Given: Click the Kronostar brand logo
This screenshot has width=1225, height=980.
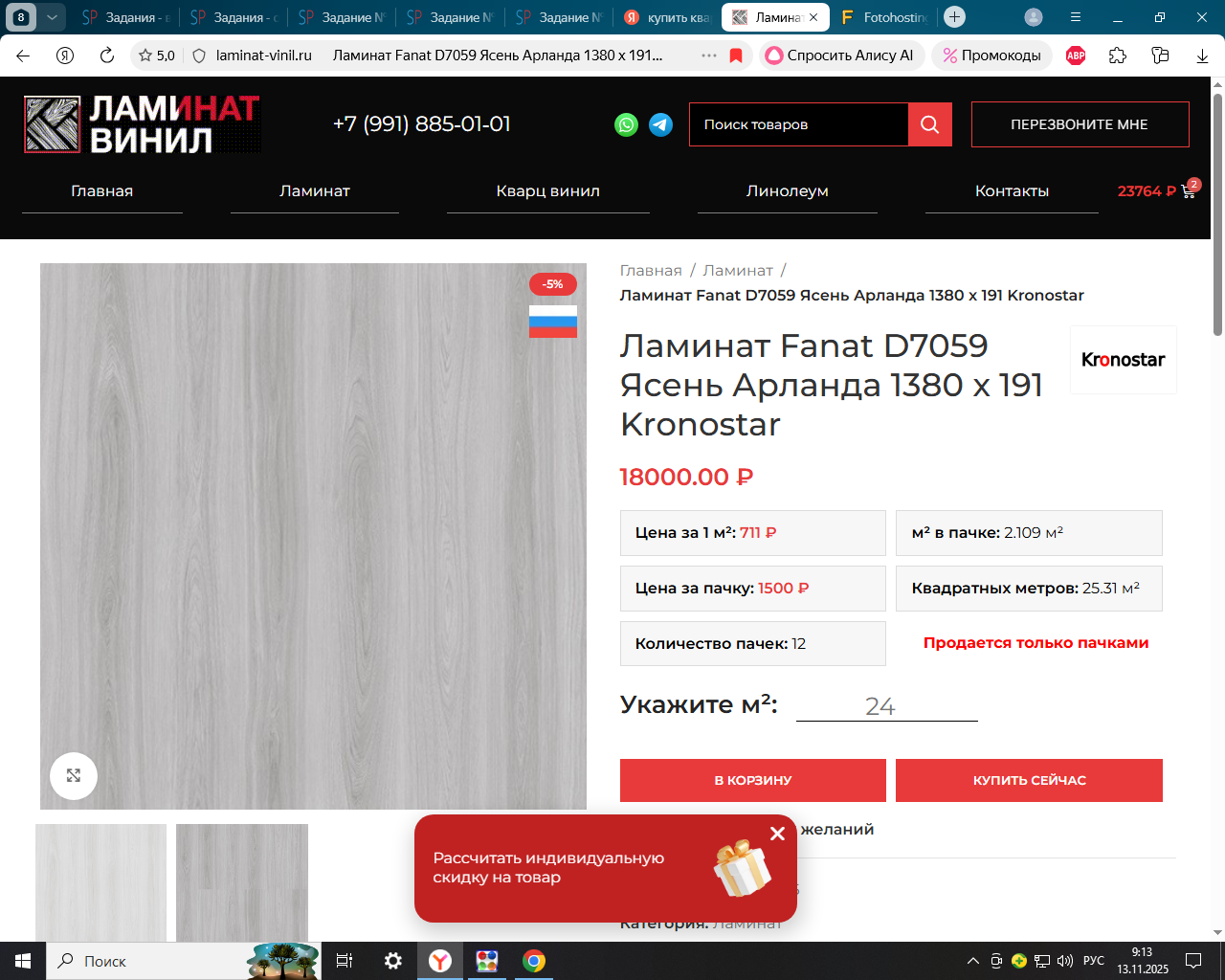Looking at the screenshot, I should pos(1123,360).
